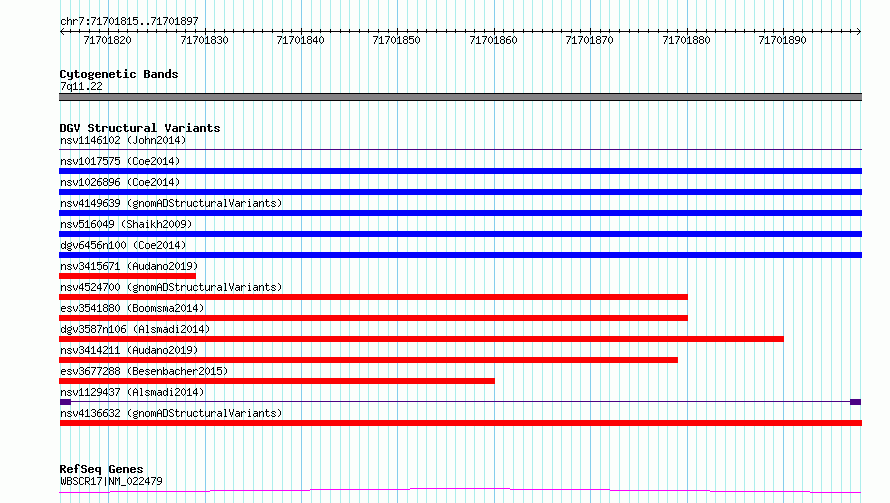Select label nsv4149639 (gnomADStructuralVariants)
This screenshot has height=503, width=890.
171,203
